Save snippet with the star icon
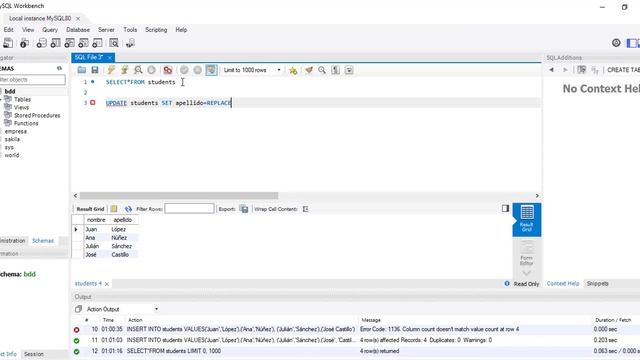The height and width of the screenshot is (360, 640). coord(293,70)
